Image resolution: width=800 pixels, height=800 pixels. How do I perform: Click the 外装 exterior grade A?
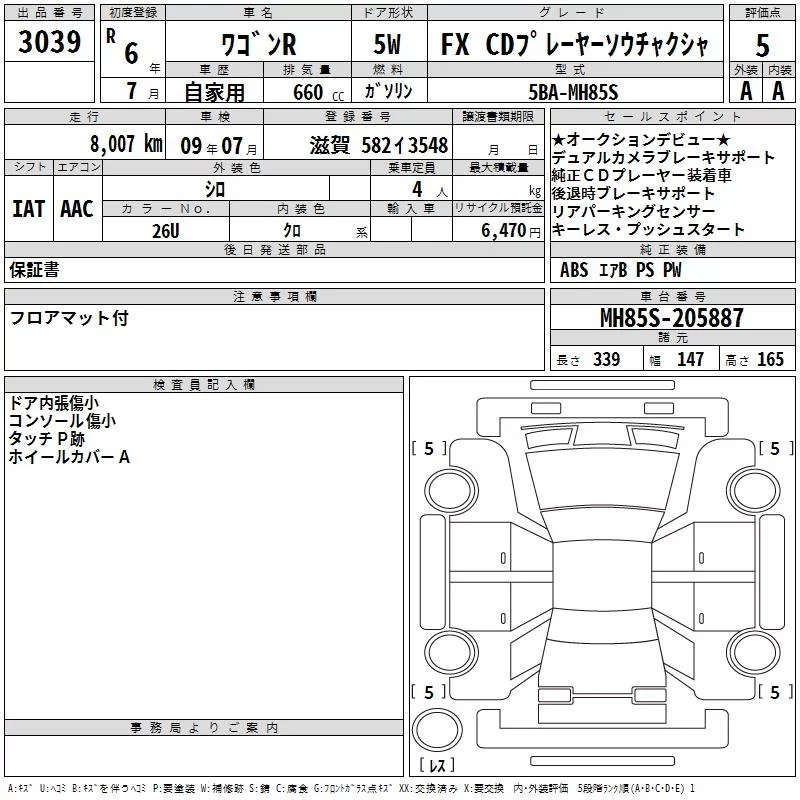[745, 90]
